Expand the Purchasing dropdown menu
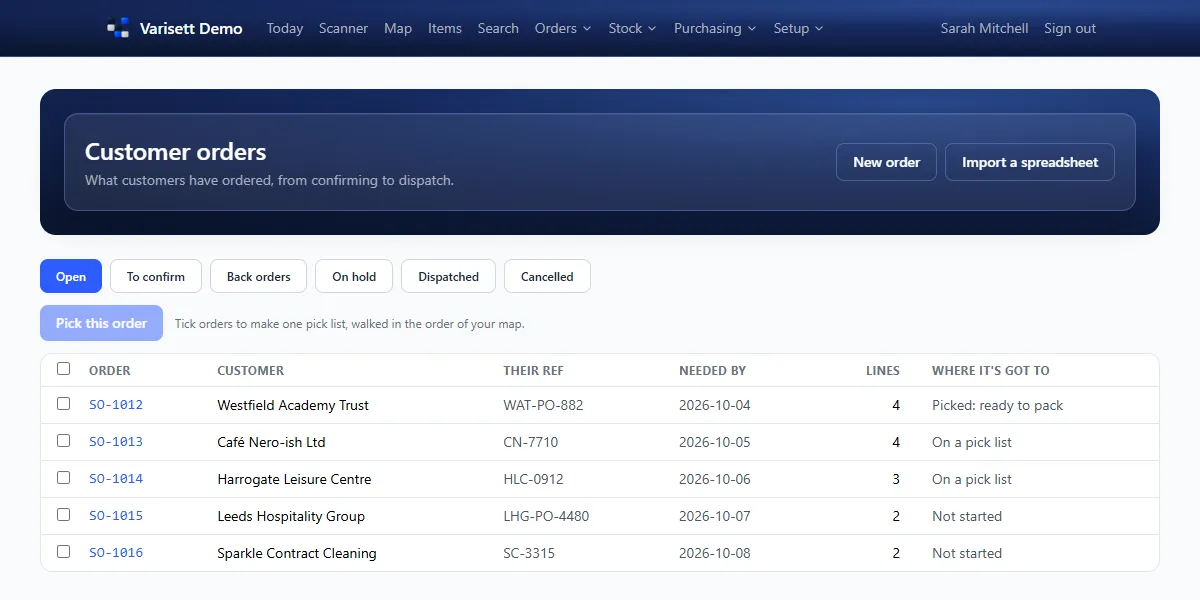The width and height of the screenshot is (1200, 600). (x=715, y=28)
